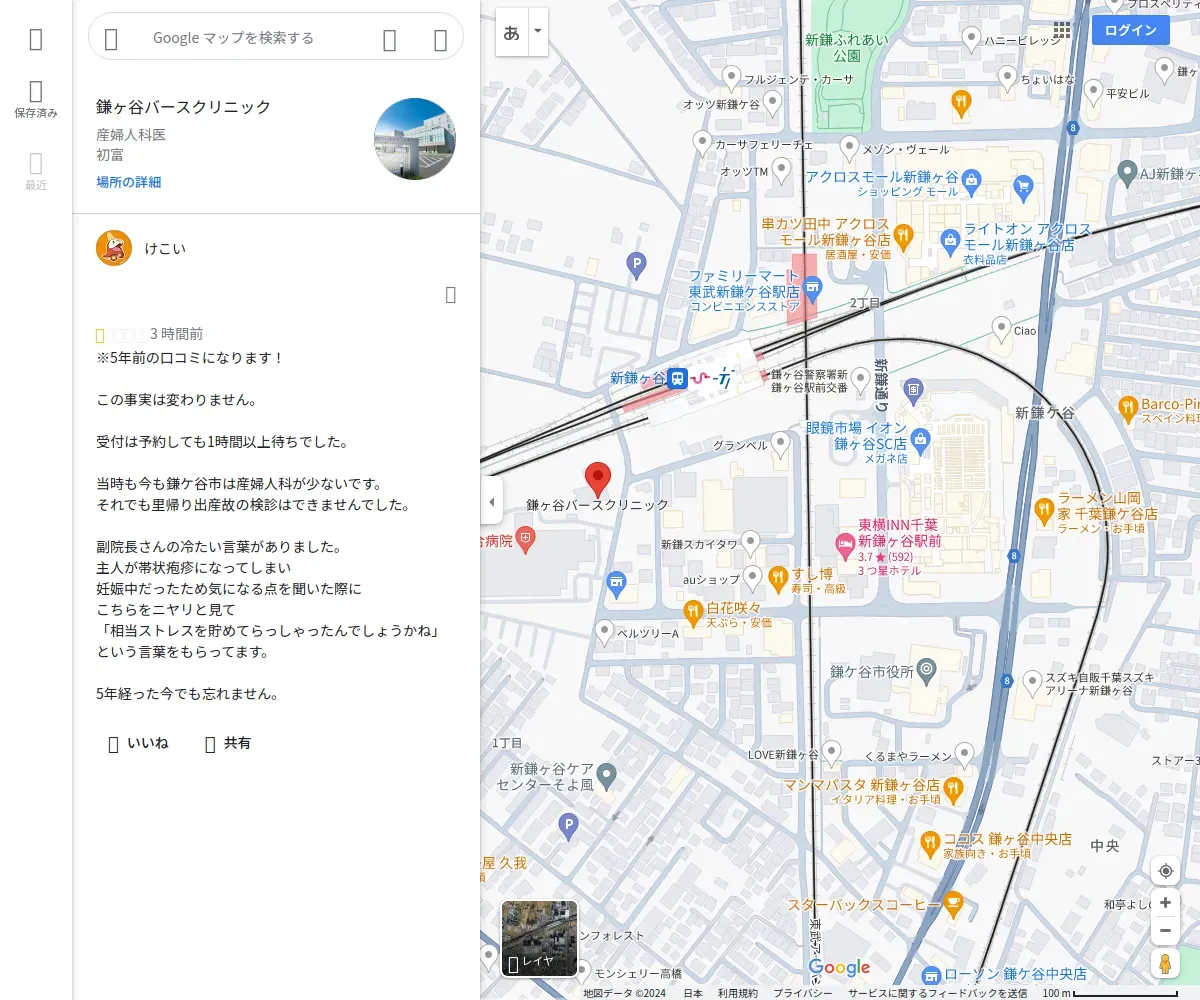The image size is (1200, 1000).
Task: Open the レイヤ layers thumbnail
Action: coord(539,938)
